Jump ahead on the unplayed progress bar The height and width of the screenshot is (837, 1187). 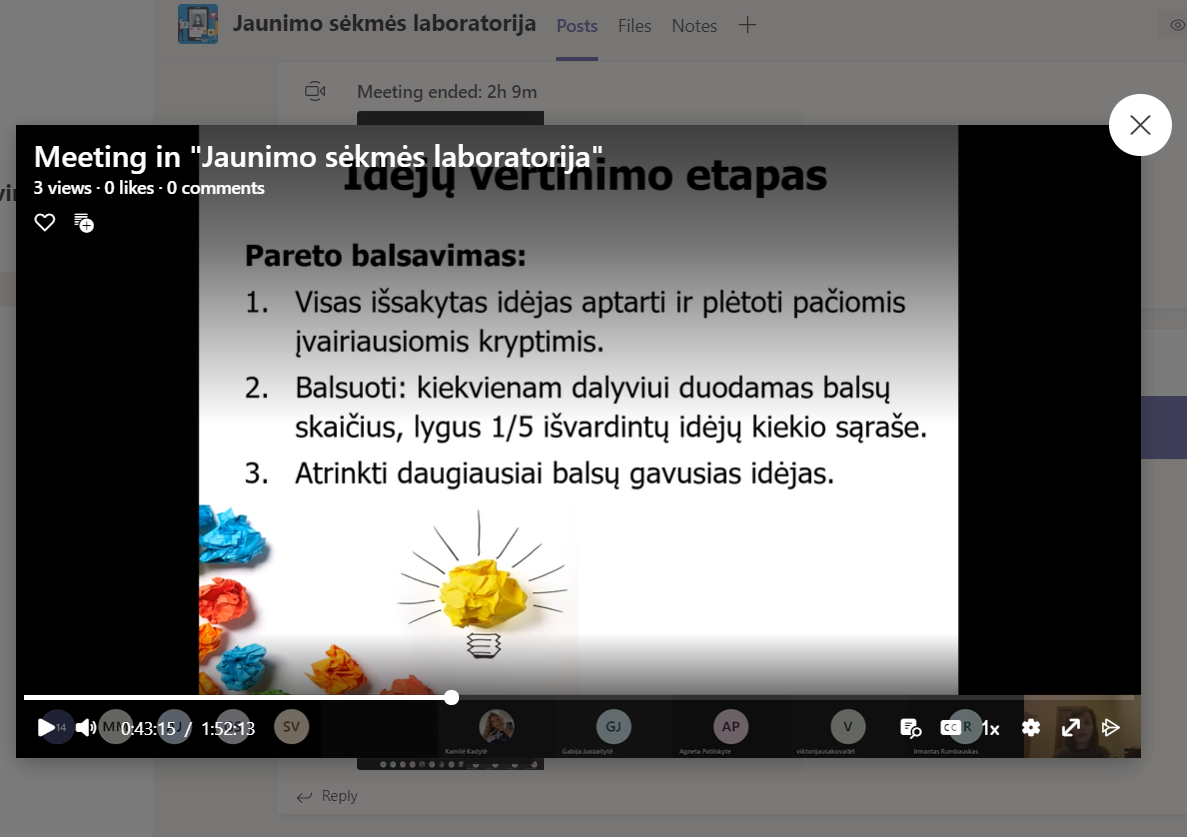click(x=795, y=697)
